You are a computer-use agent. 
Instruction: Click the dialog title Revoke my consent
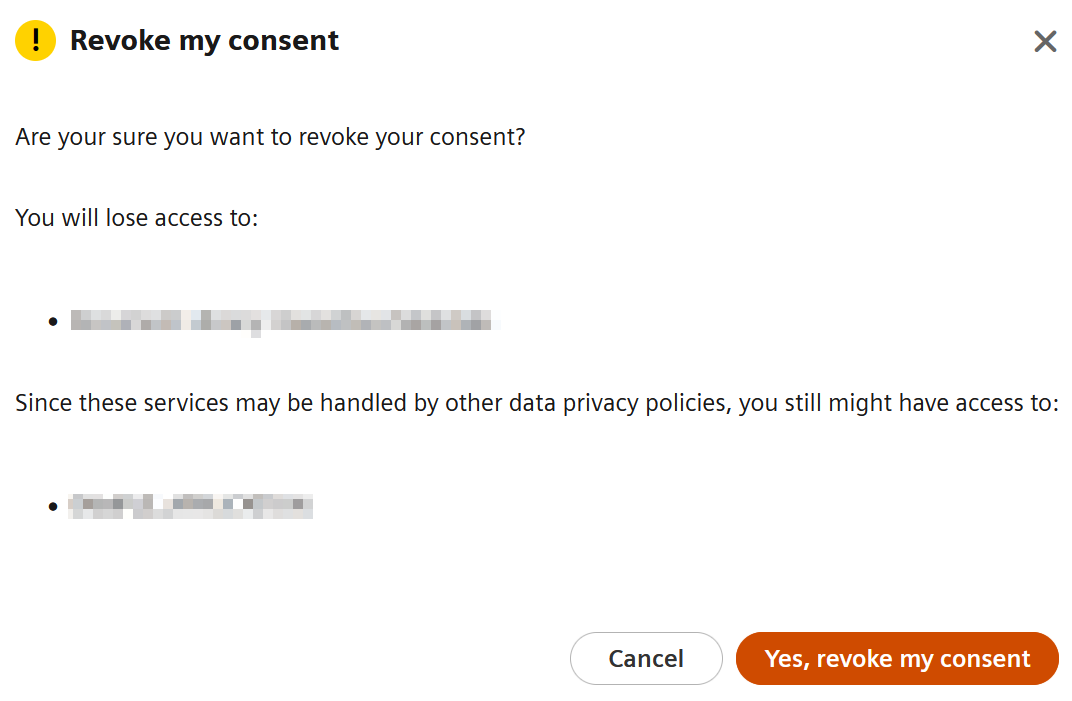[203, 41]
